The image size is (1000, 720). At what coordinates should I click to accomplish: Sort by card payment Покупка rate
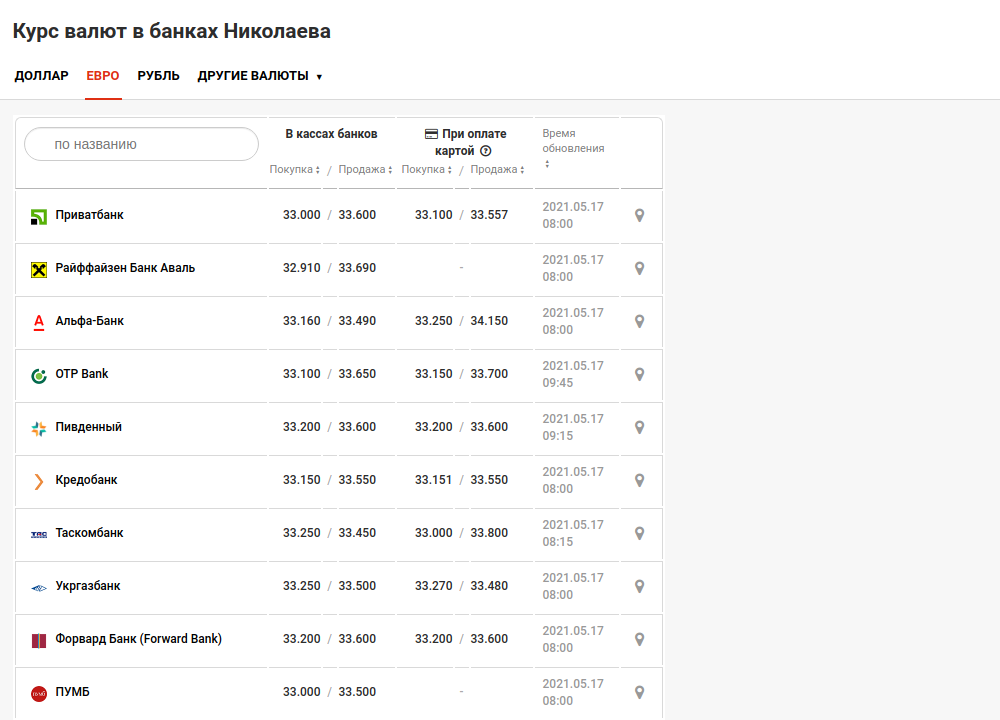[426, 170]
